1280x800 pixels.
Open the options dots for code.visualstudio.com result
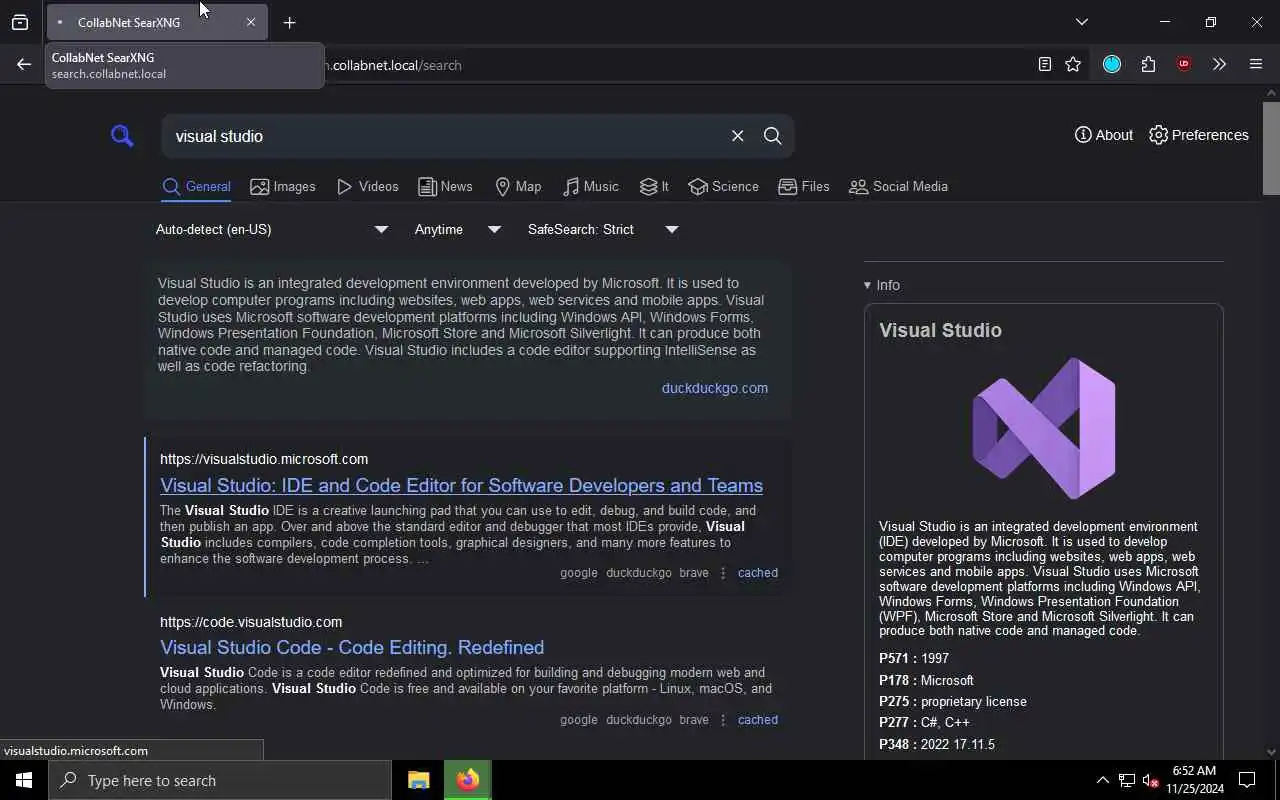[x=723, y=720]
